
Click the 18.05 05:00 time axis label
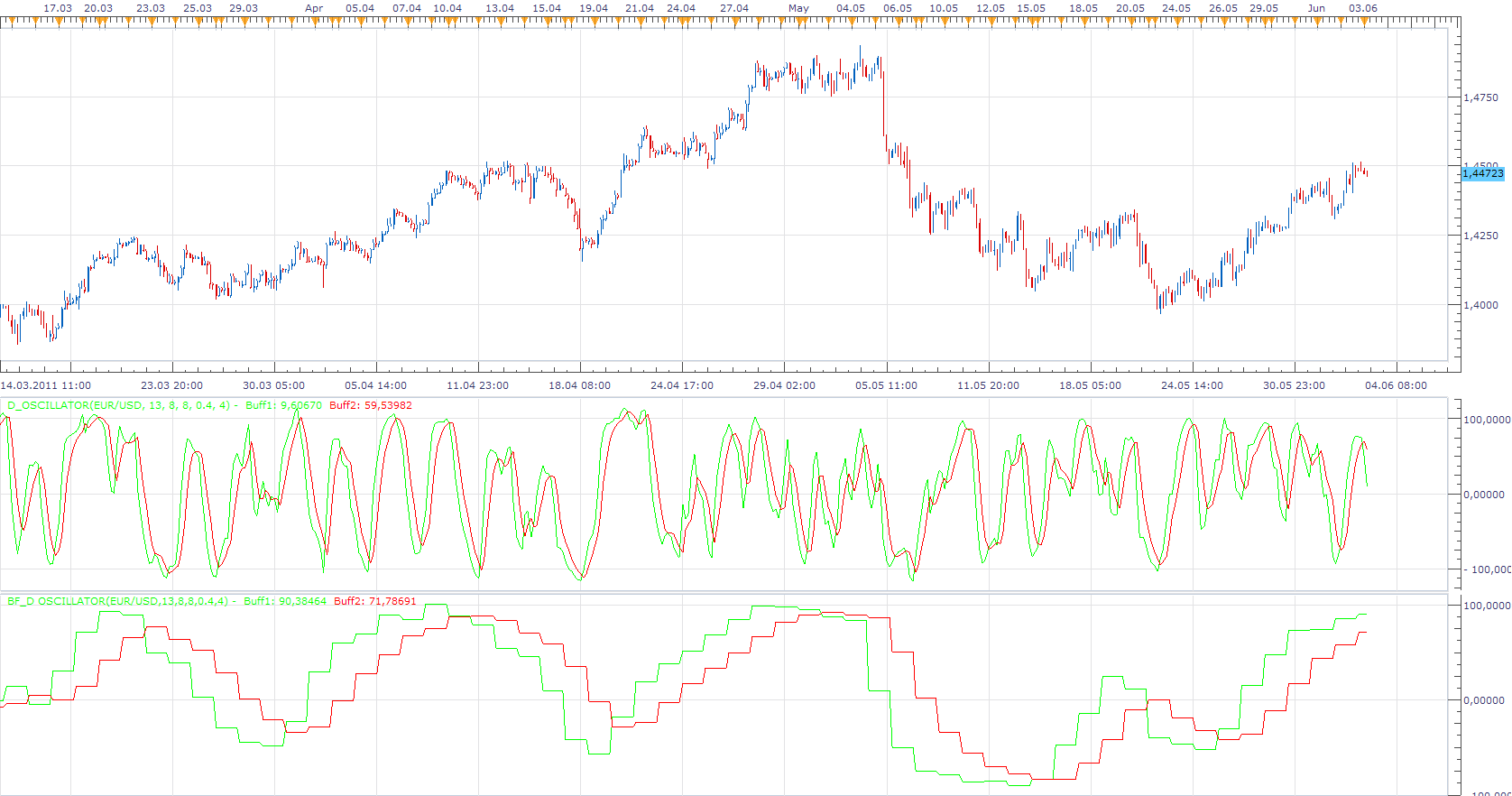pos(1090,385)
